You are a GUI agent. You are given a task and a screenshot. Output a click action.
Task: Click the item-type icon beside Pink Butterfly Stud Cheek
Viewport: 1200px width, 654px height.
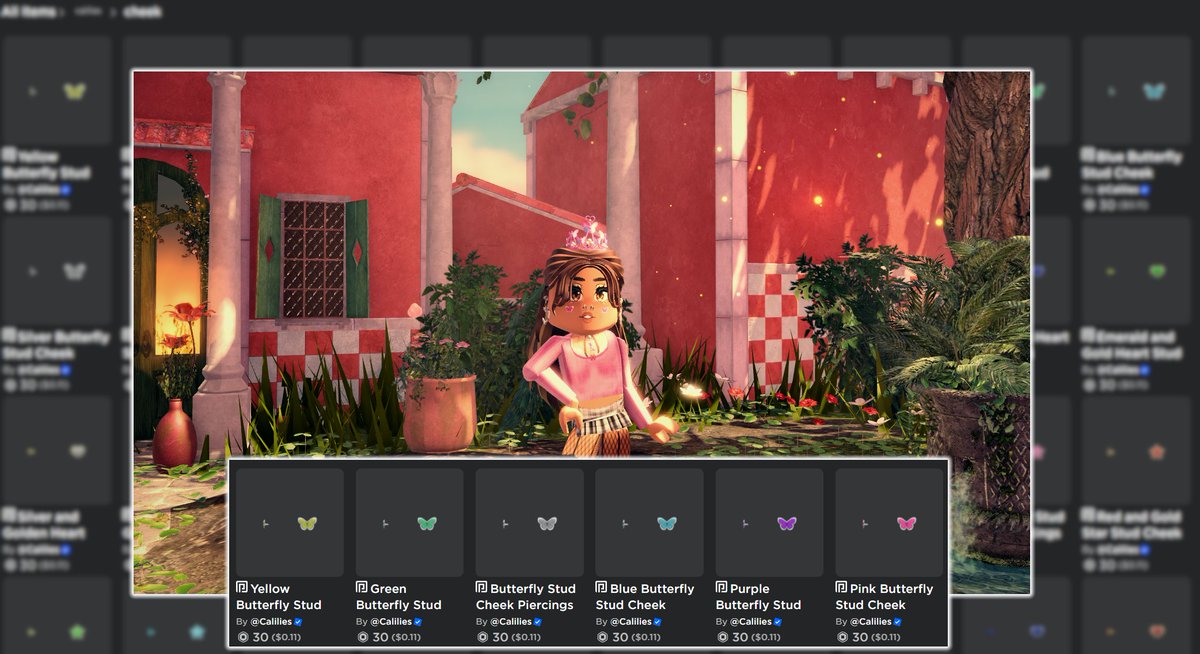coord(842,588)
